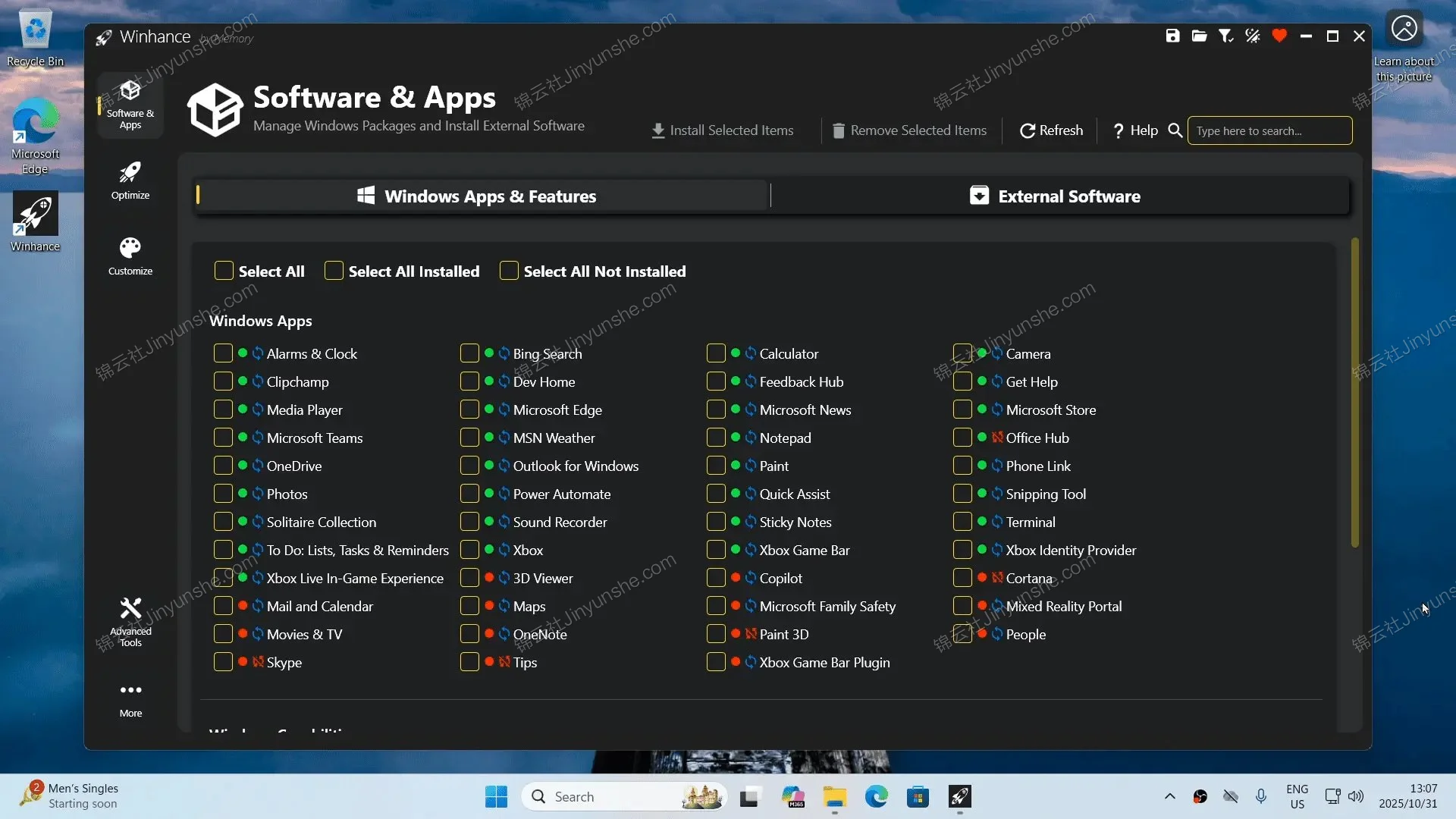Check the Select All checkbox

pyautogui.click(x=224, y=271)
